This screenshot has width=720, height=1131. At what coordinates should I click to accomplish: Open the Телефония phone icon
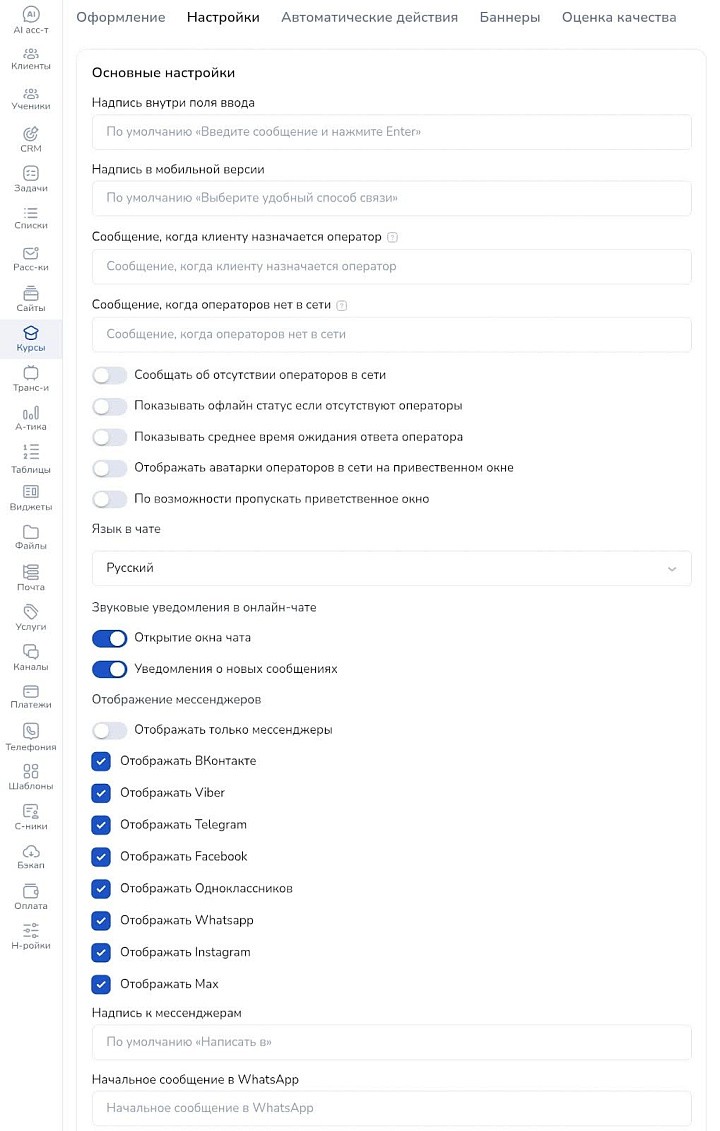(x=31, y=731)
